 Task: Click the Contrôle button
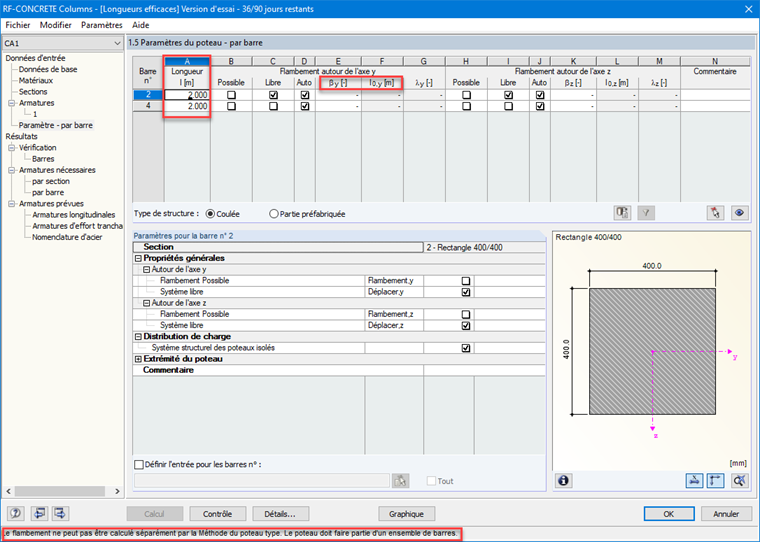click(x=218, y=513)
